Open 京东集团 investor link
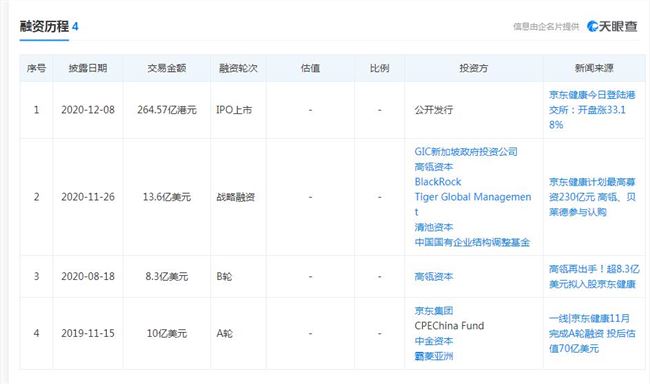650x384 pixels. coord(434,311)
